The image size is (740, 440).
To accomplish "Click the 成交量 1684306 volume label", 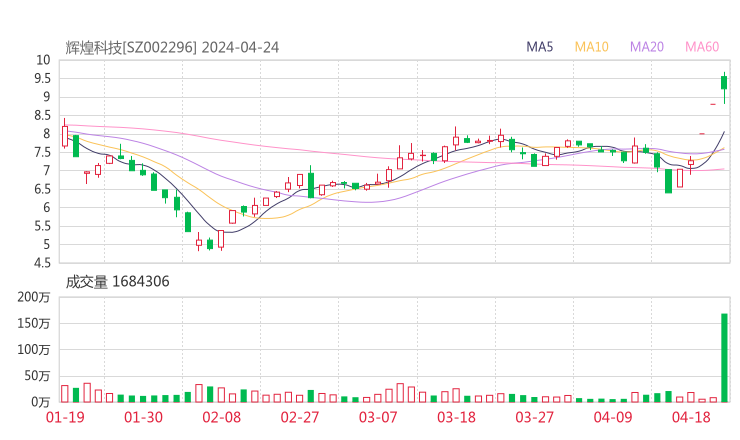I will click(117, 282).
